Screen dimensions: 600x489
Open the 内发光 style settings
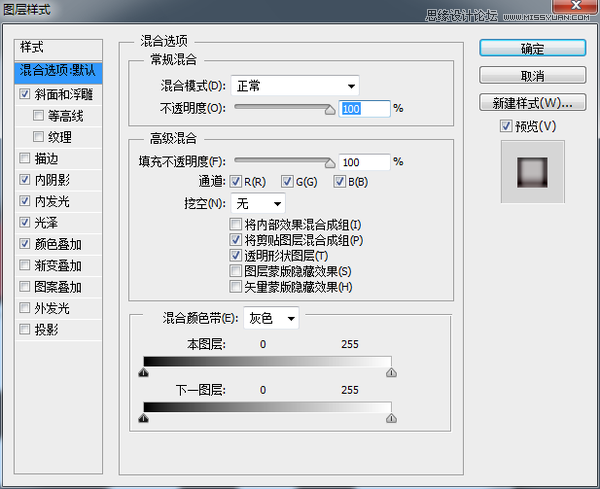click(52, 201)
